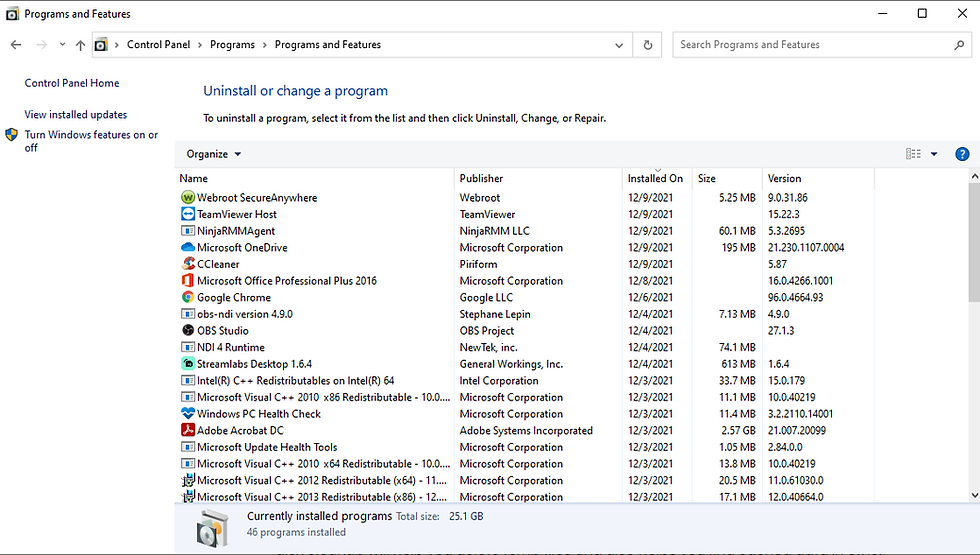Screen dimensions: 980x555
Task: Click the Intel C++ Redistributables icon
Action: 188,381
